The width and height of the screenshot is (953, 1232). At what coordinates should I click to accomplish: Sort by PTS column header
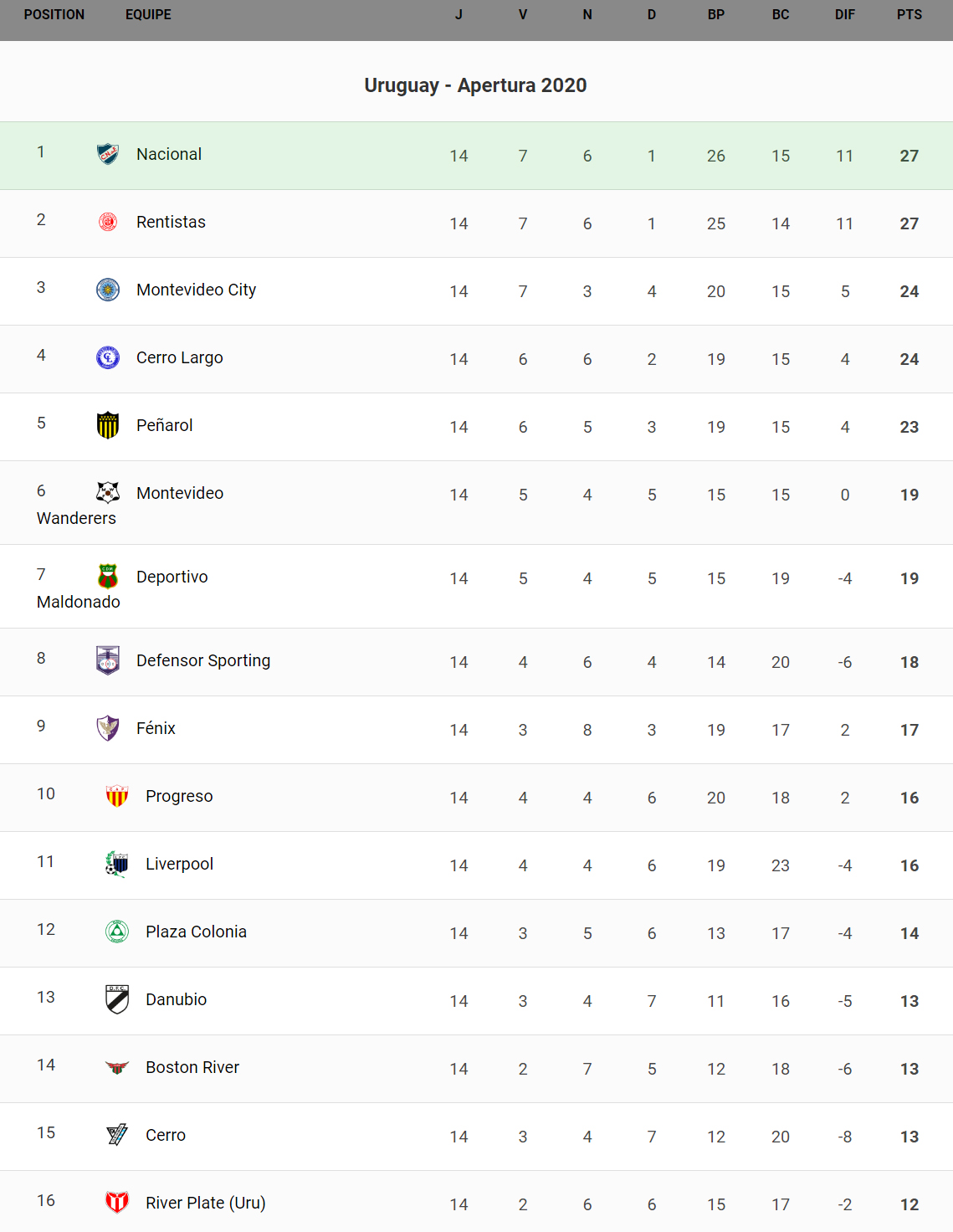point(909,15)
